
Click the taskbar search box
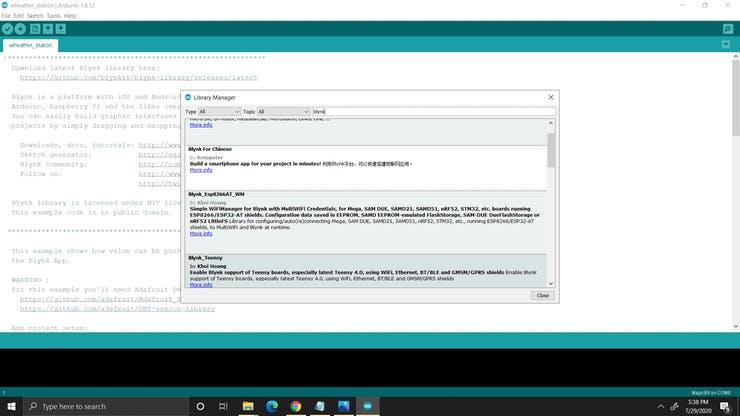click(106, 406)
